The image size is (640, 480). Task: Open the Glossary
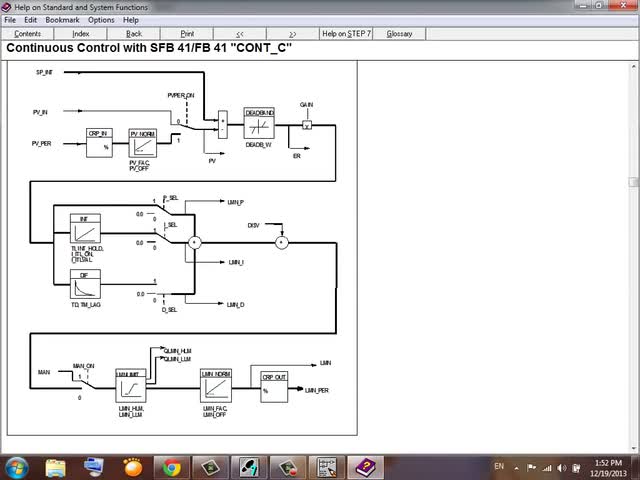pyautogui.click(x=399, y=34)
